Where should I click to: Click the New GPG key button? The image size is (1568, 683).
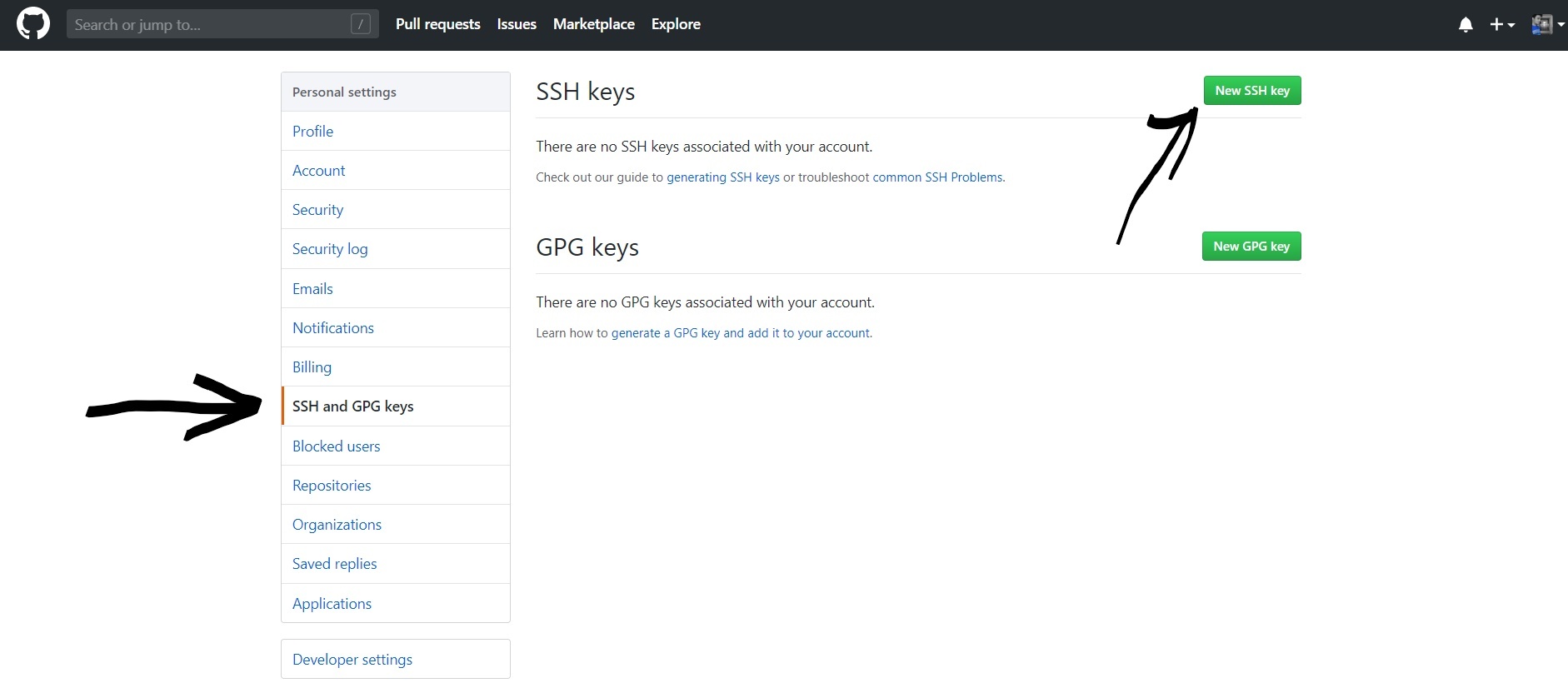coord(1251,247)
